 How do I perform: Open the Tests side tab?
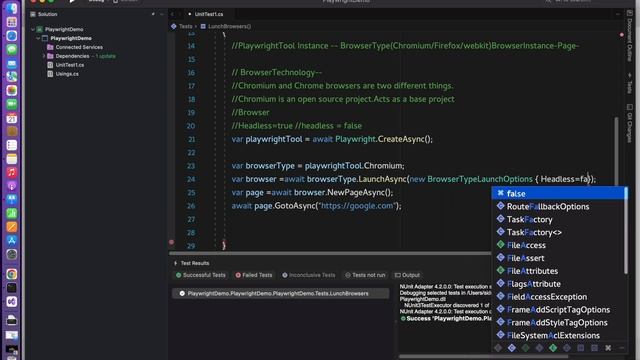pyautogui.click(x=629, y=84)
